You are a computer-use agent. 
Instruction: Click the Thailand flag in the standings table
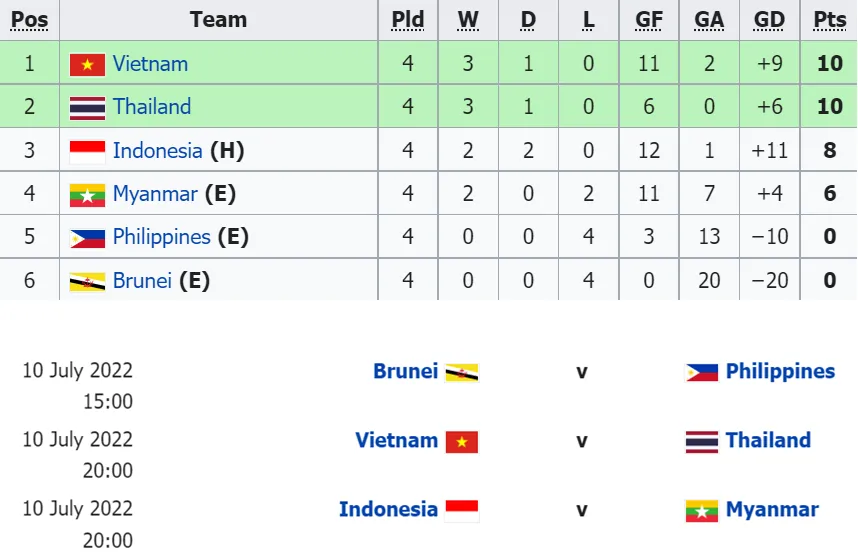coord(87,107)
